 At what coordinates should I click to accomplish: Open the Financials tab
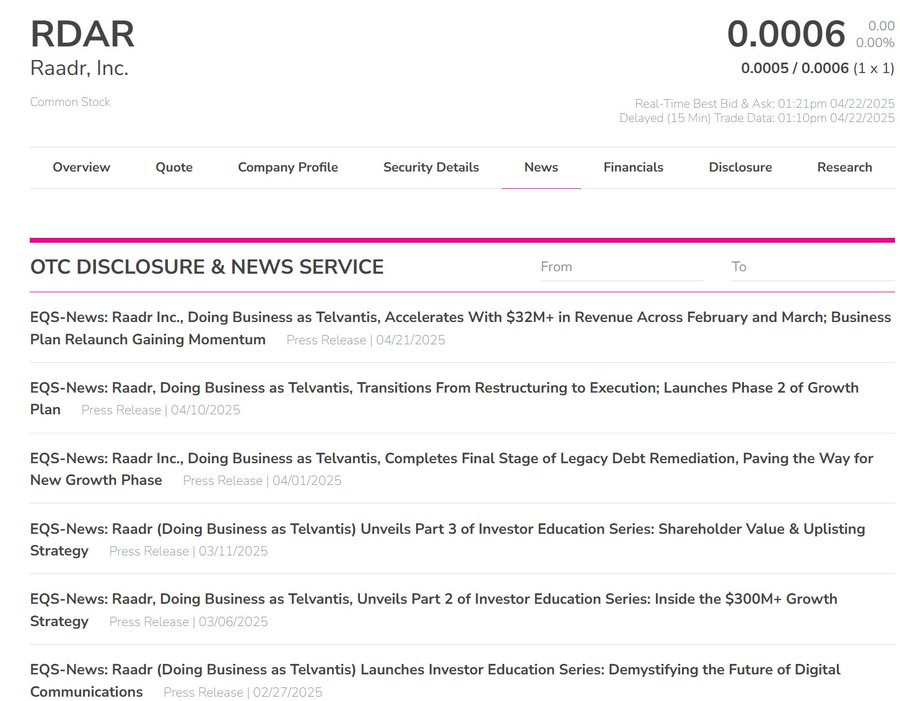click(633, 167)
